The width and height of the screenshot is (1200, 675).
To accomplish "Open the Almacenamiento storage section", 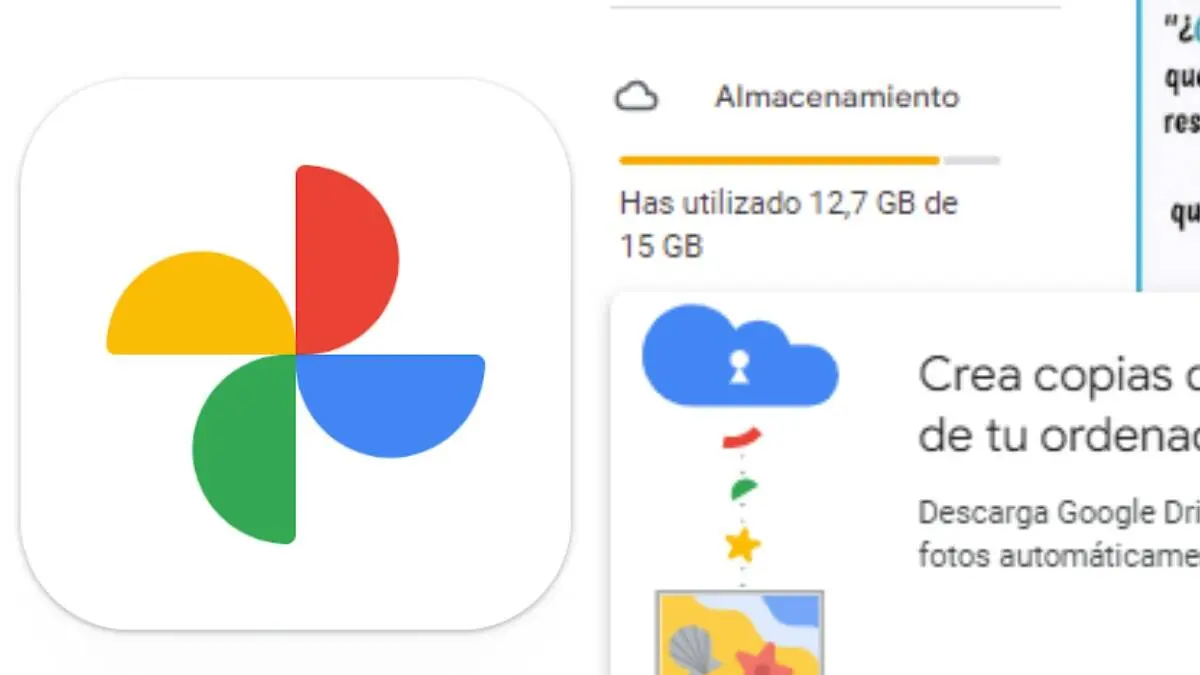I will click(836, 97).
